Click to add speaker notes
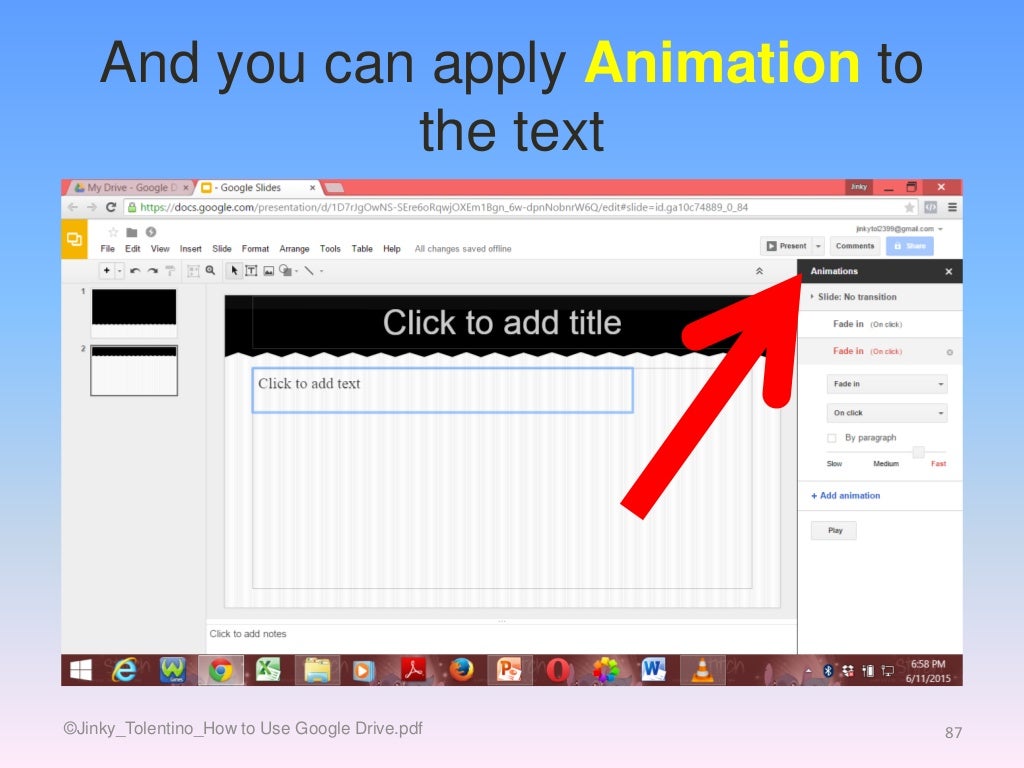This screenshot has height=768, width=1024. (x=501, y=634)
